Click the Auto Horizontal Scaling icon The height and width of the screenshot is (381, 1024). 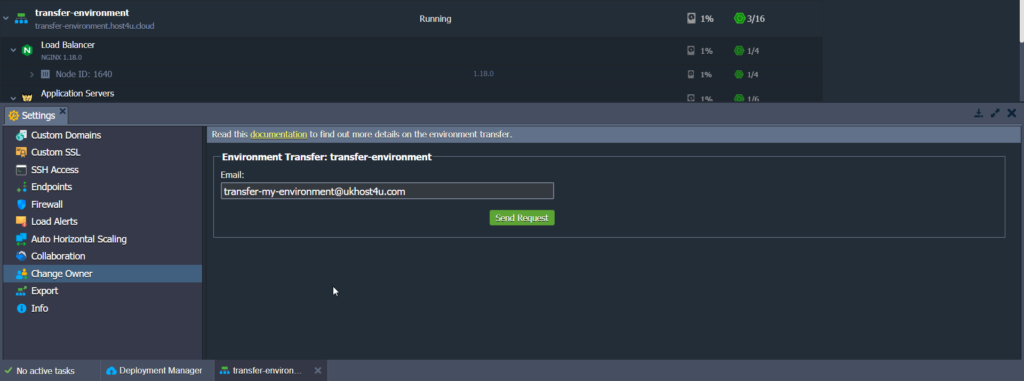(22, 239)
